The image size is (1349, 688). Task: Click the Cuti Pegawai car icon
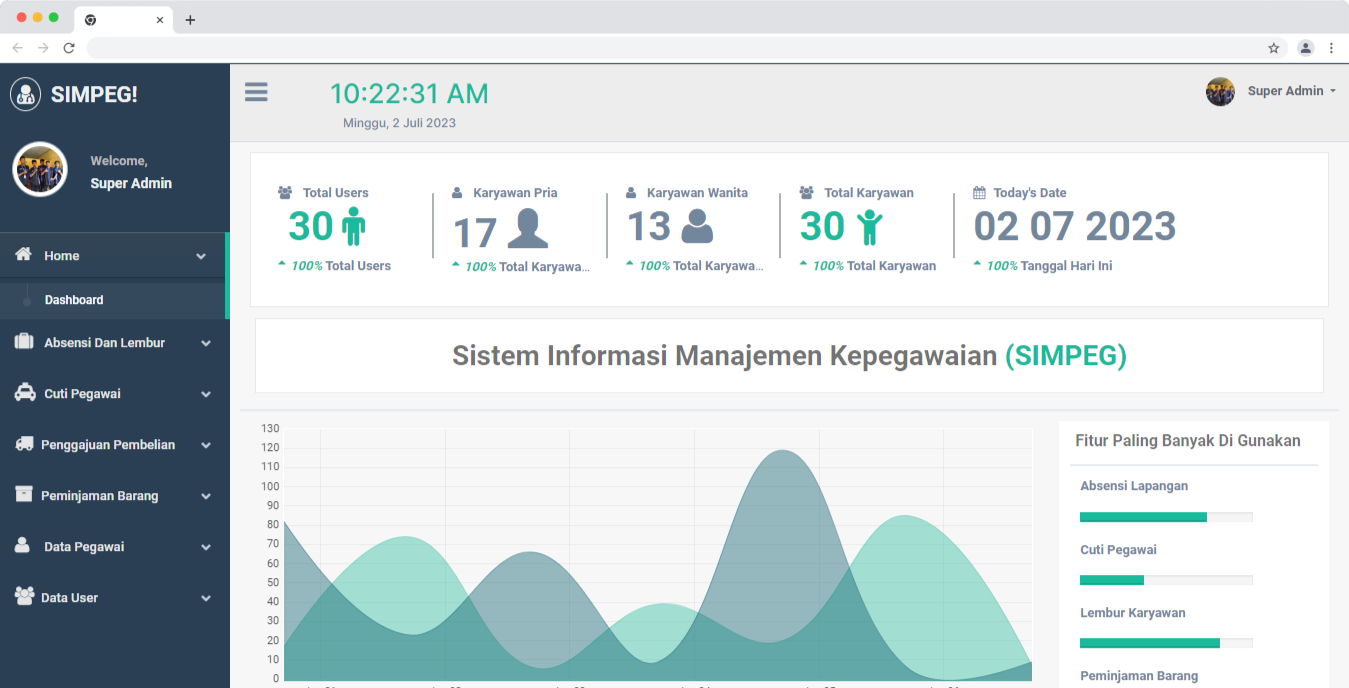pos(24,393)
